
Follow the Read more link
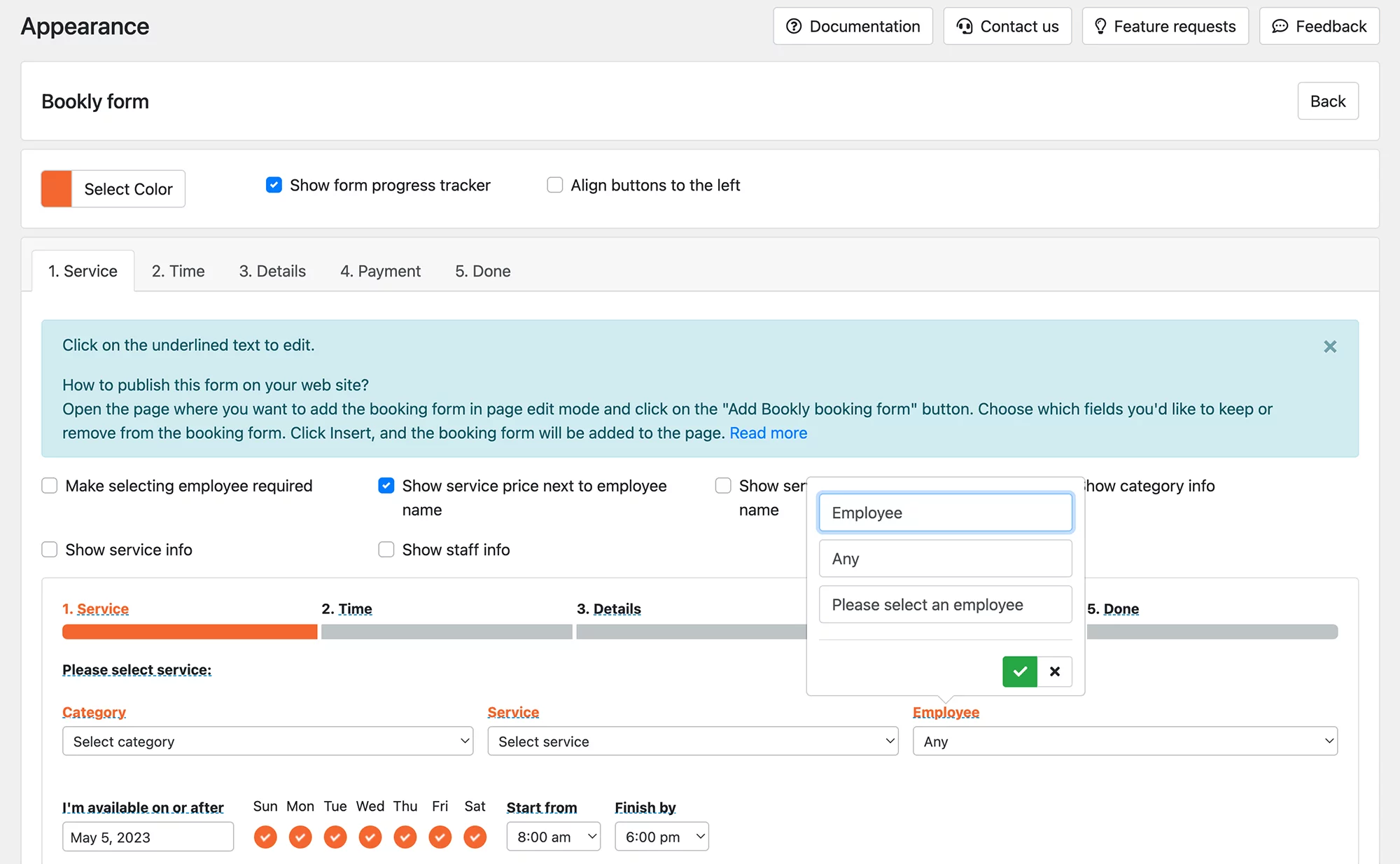(x=768, y=433)
